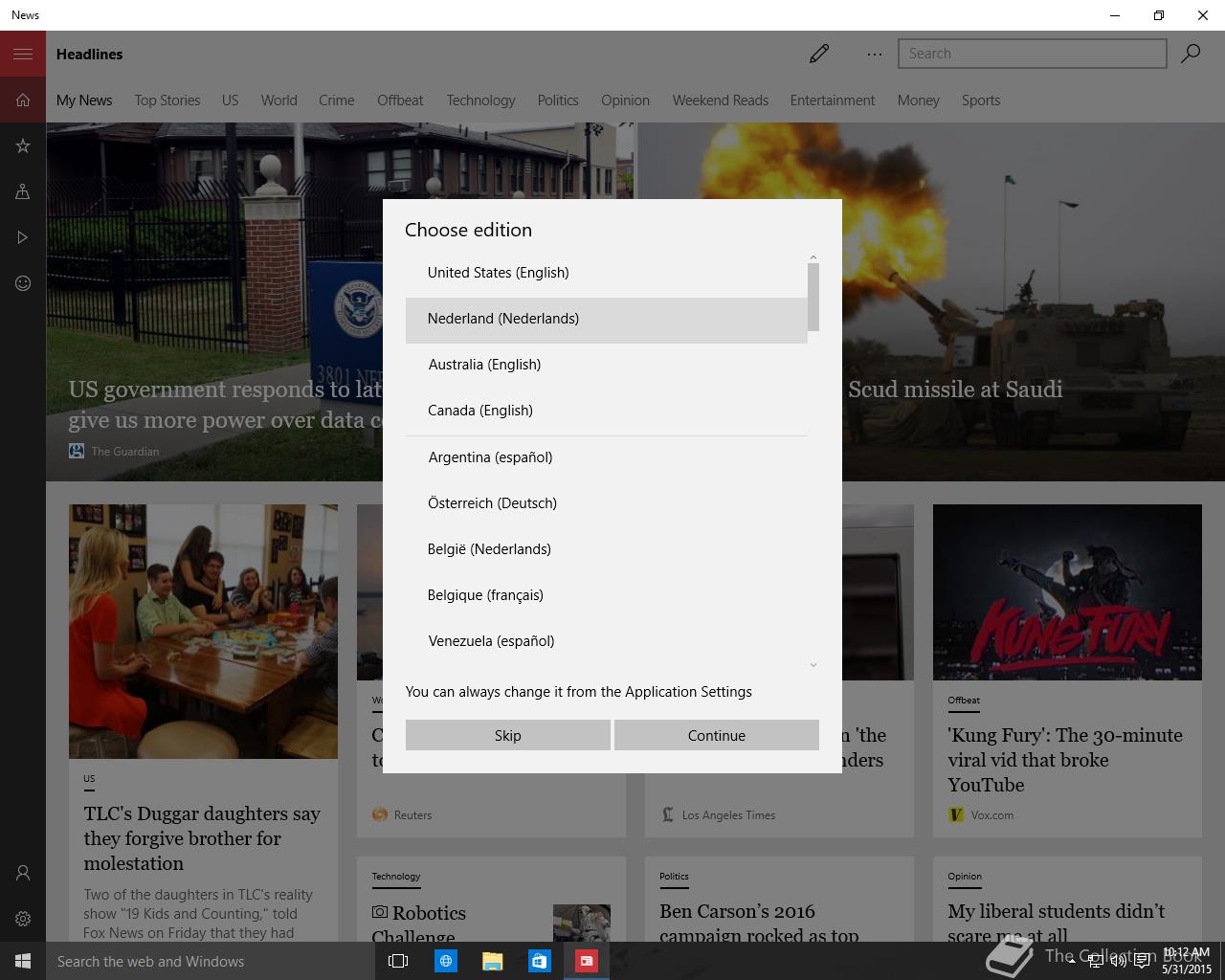Open the Offbeat tab
This screenshot has height=980, width=1225.
(x=400, y=100)
